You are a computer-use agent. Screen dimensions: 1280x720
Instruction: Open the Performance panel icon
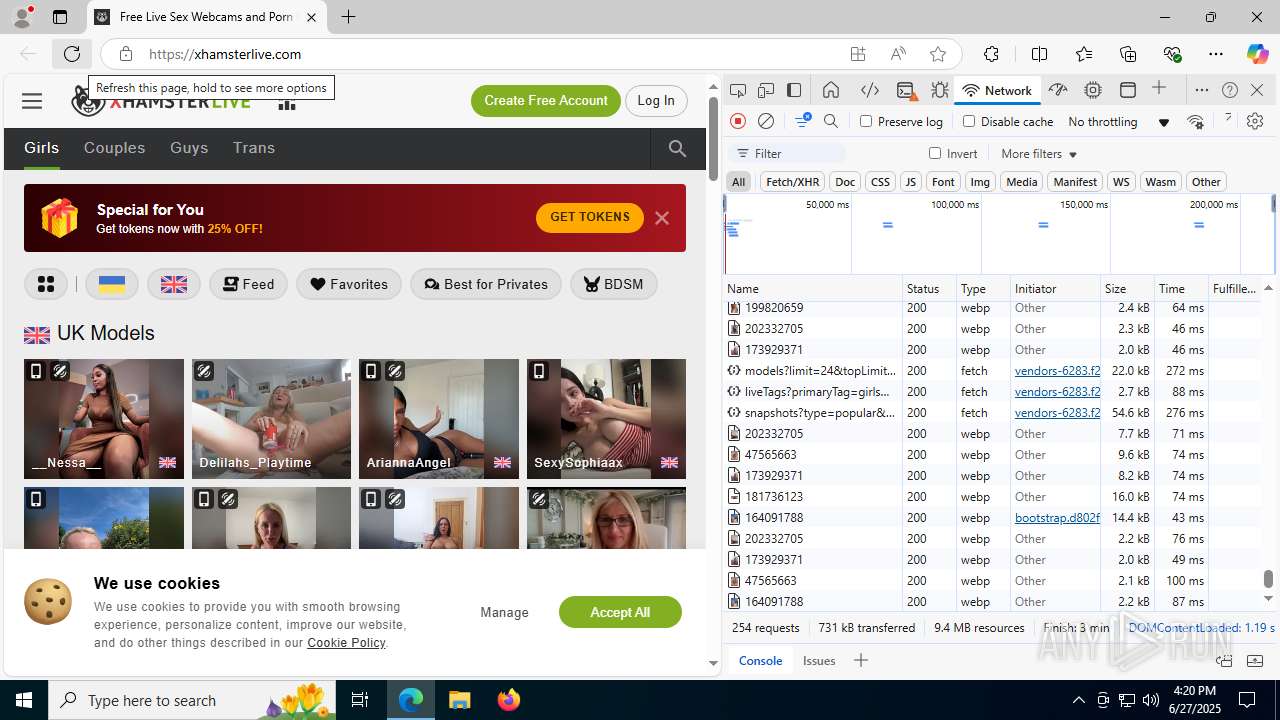[x=1058, y=90]
